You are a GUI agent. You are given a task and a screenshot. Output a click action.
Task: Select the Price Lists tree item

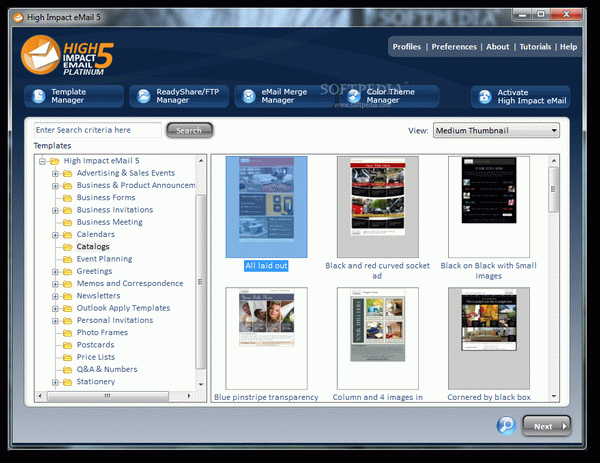click(x=96, y=357)
